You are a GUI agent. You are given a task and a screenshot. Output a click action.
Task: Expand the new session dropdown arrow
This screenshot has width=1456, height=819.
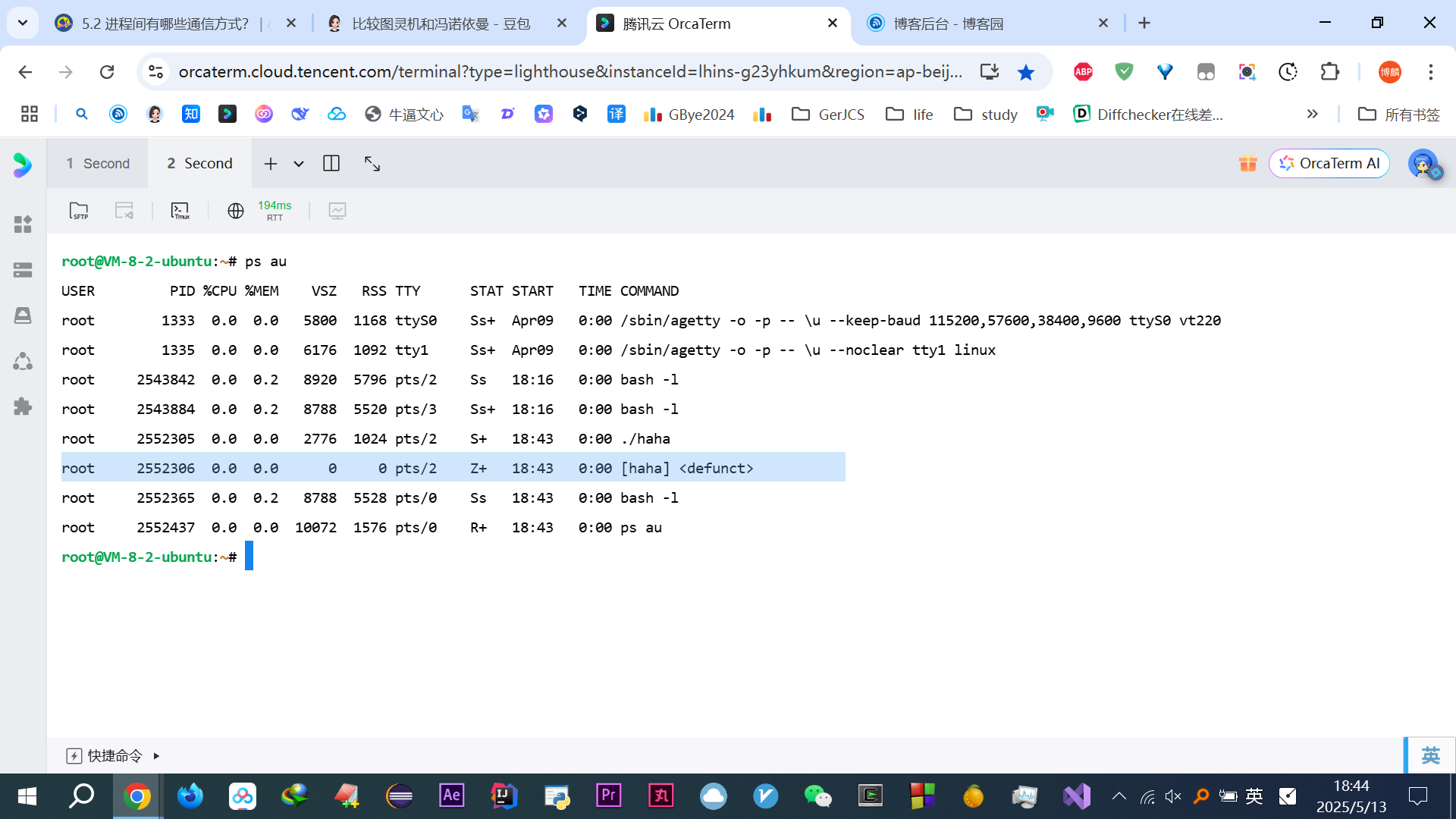coord(299,164)
